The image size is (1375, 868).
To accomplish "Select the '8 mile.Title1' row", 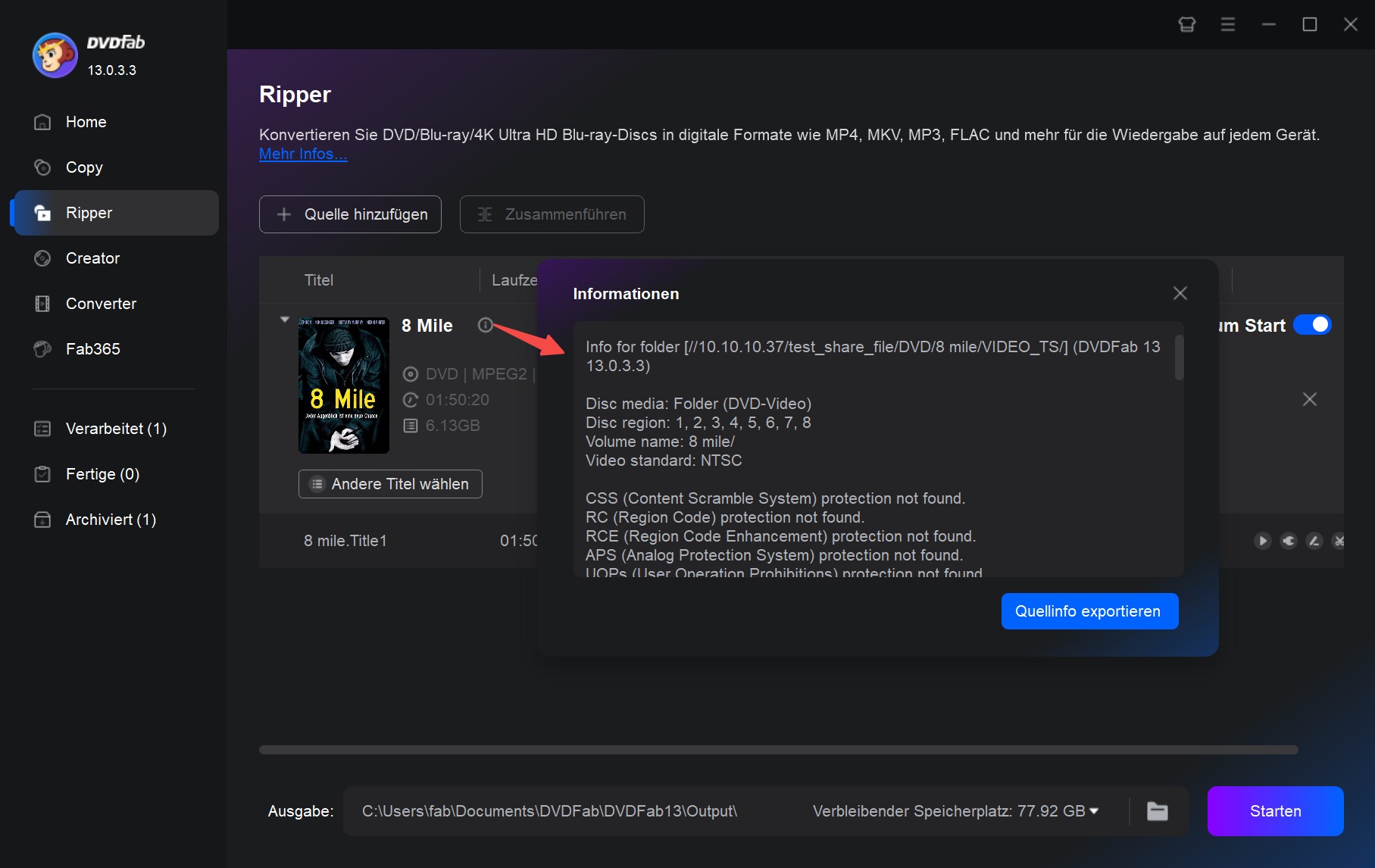I will tap(398, 541).
